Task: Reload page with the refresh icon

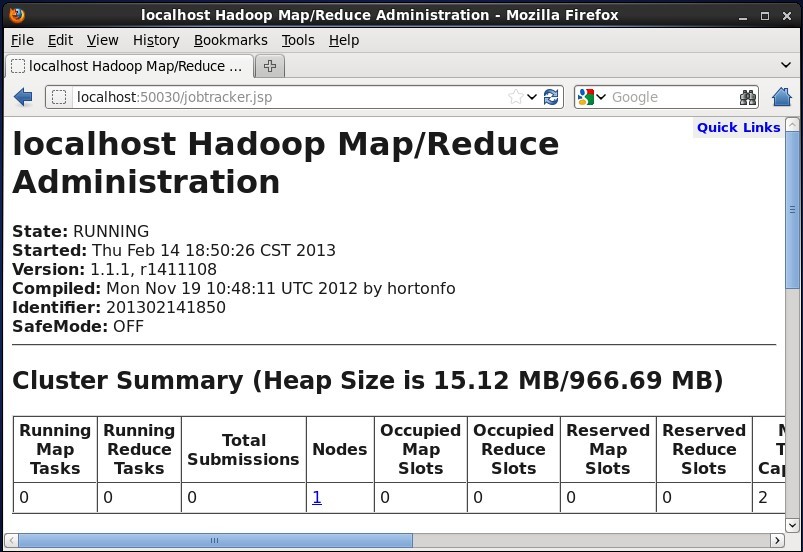Action: (x=551, y=97)
